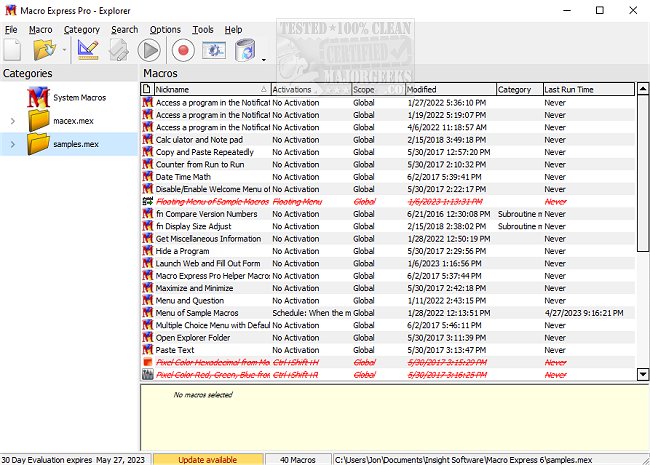Open the dropdown arrow next to the folder icon
This screenshot has height=465, width=650.
[x=64, y=50]
